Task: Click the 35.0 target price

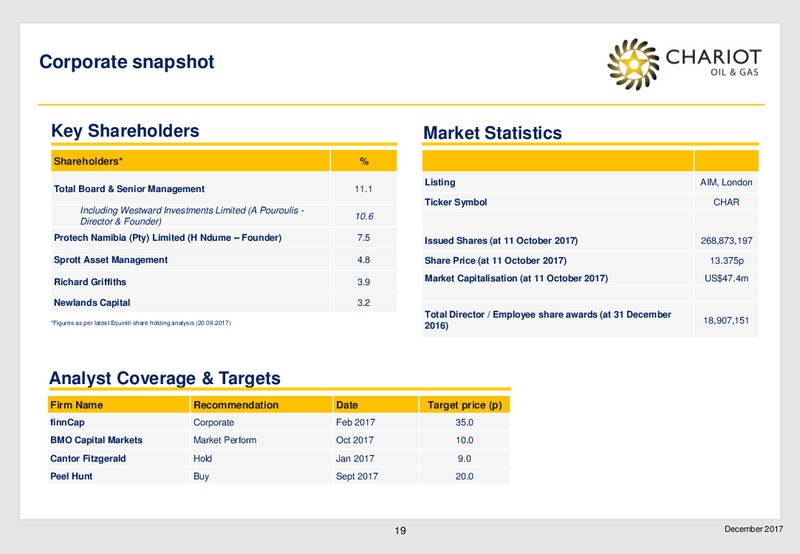Action: [x=464, y=422]
